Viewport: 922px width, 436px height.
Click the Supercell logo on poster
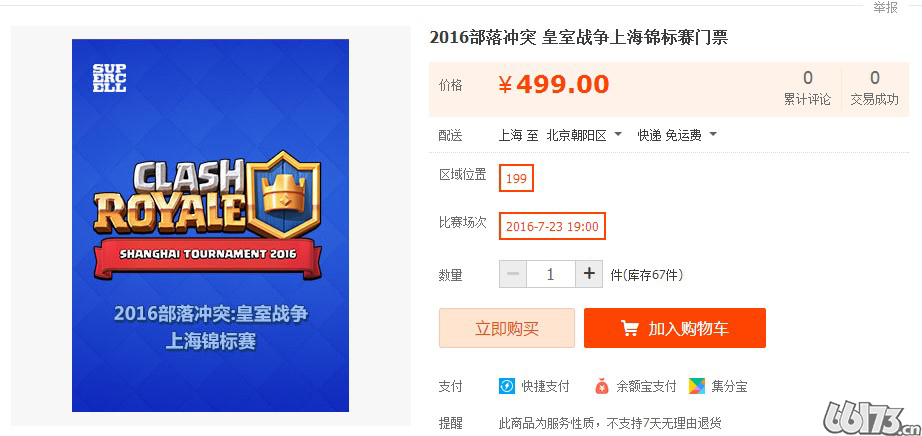point(109,78)
